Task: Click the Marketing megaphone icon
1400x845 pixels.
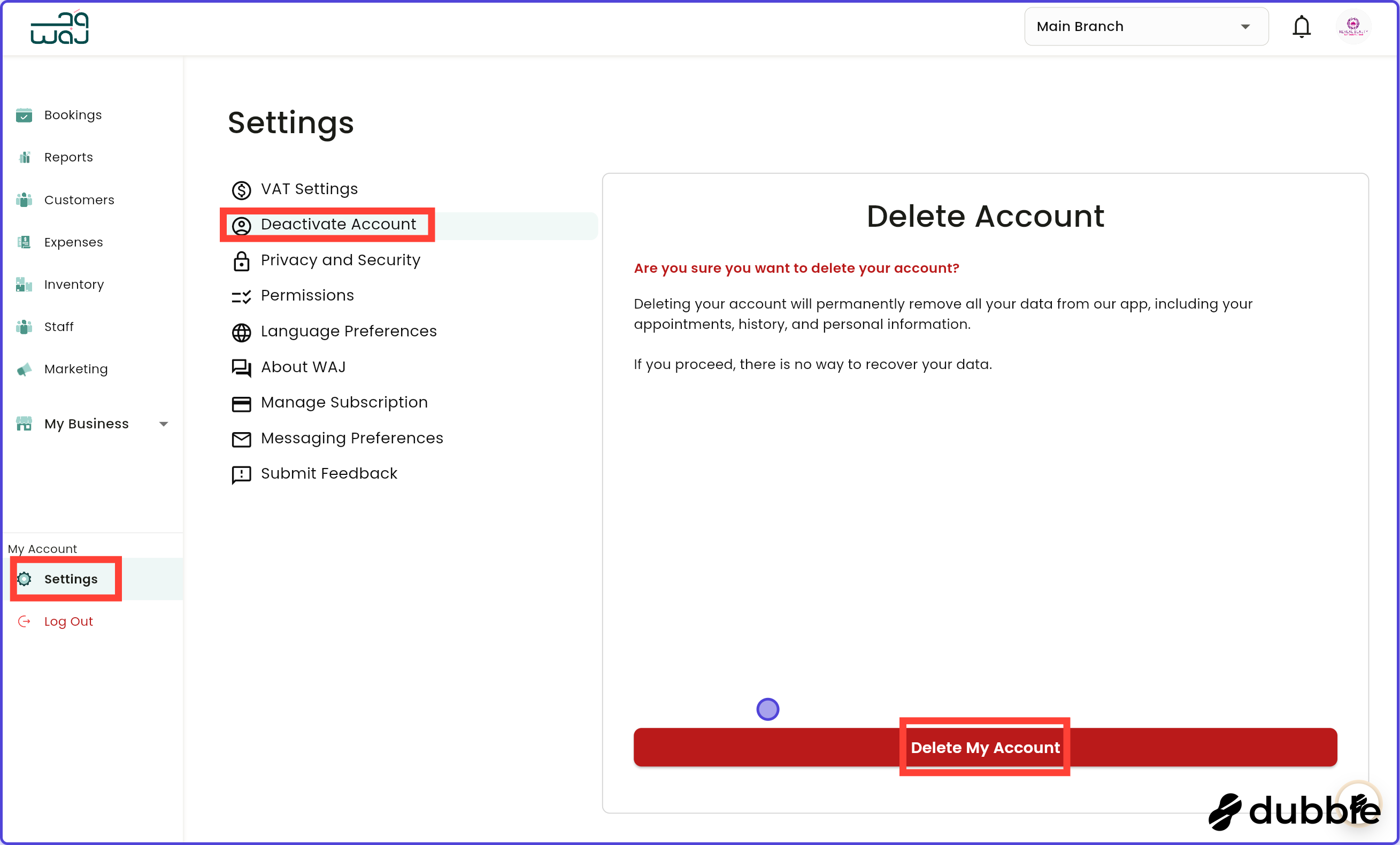Action: pos(24,368)
